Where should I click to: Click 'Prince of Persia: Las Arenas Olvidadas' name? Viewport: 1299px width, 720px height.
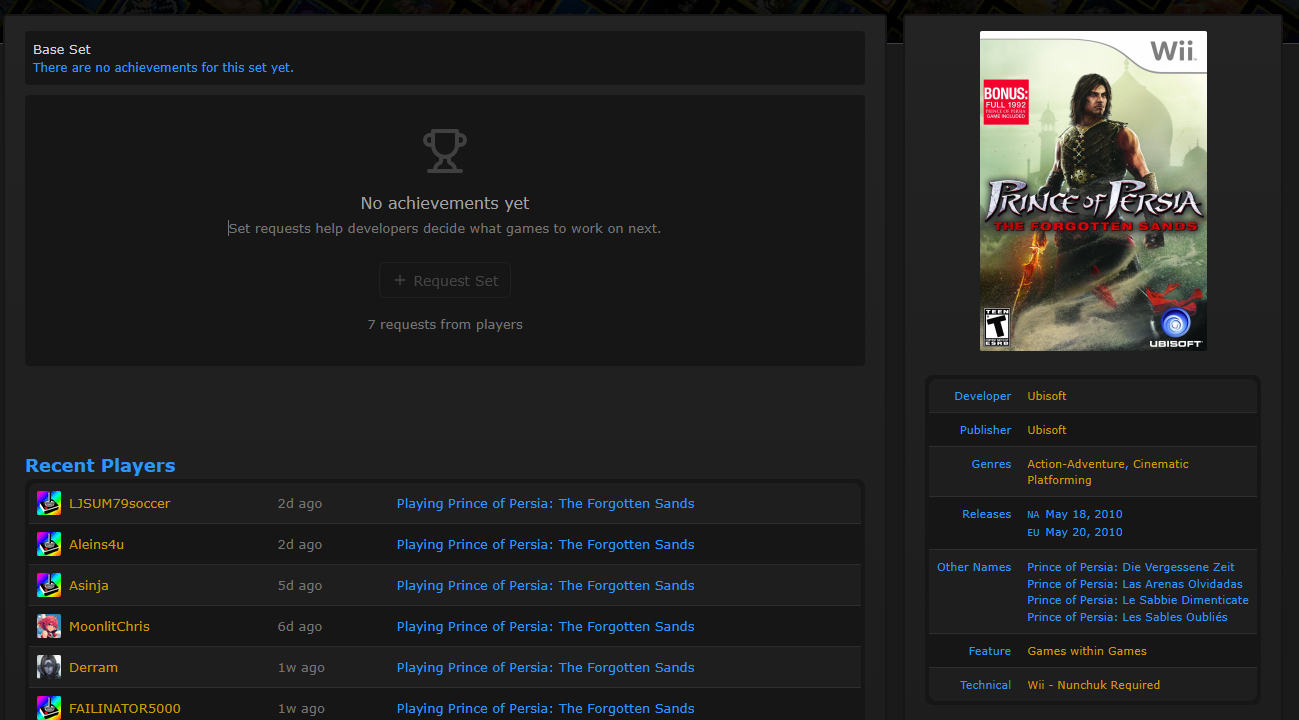click(1135, 584)
